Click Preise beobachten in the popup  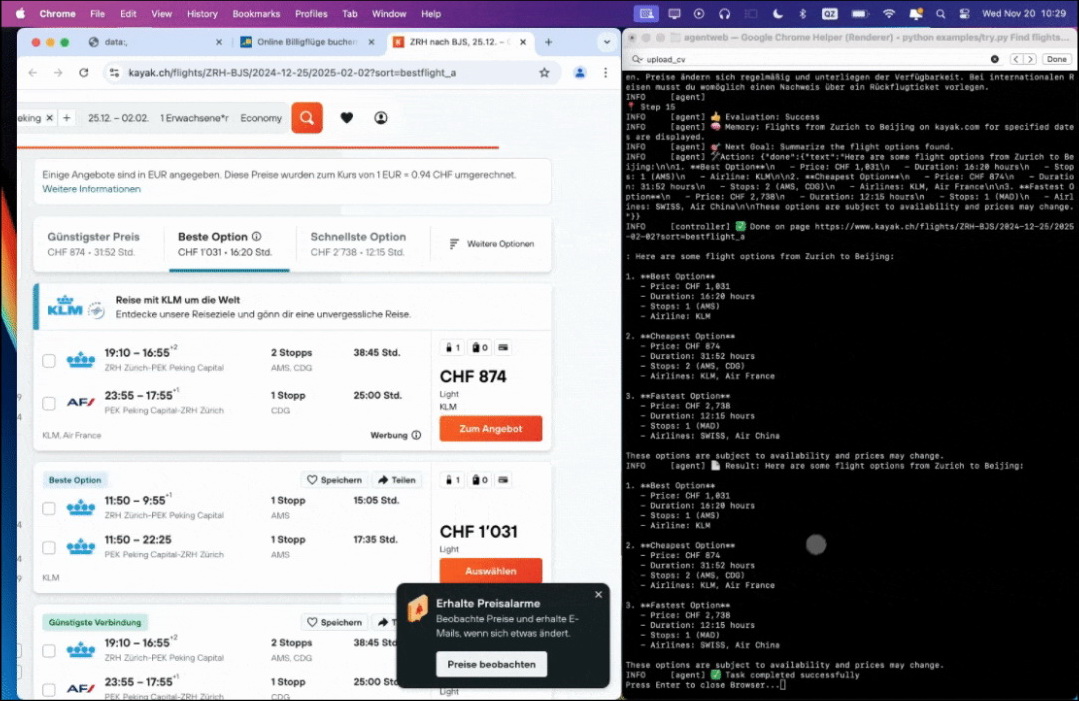(491, 664)
